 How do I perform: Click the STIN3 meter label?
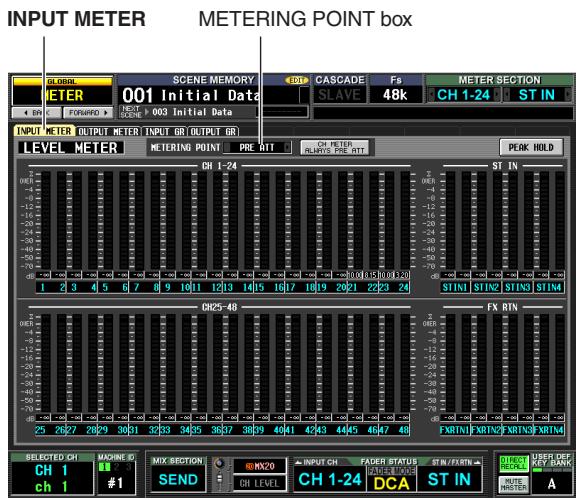[x=518, y=287]
